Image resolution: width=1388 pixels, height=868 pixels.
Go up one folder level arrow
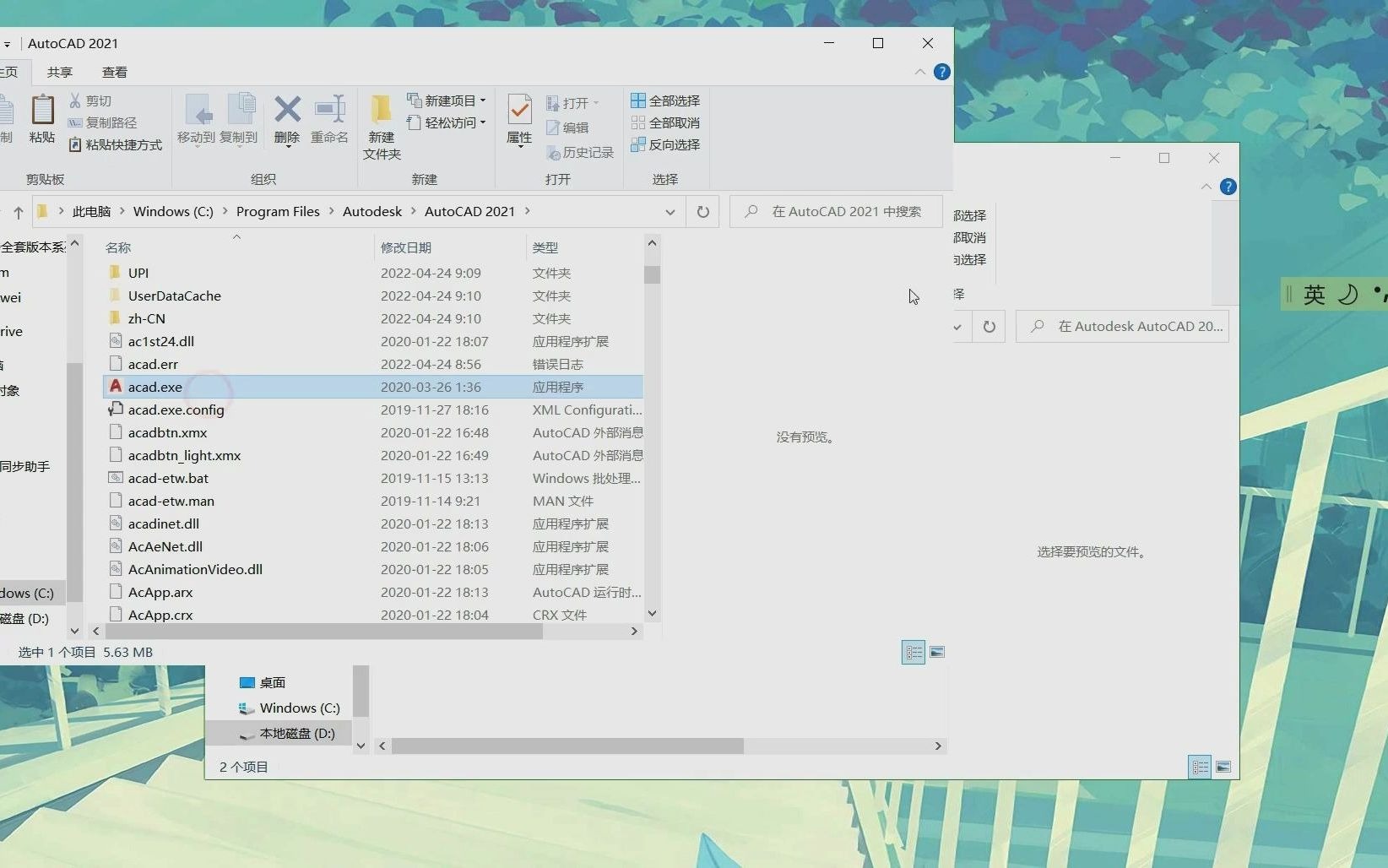click(x=18, y=212)
